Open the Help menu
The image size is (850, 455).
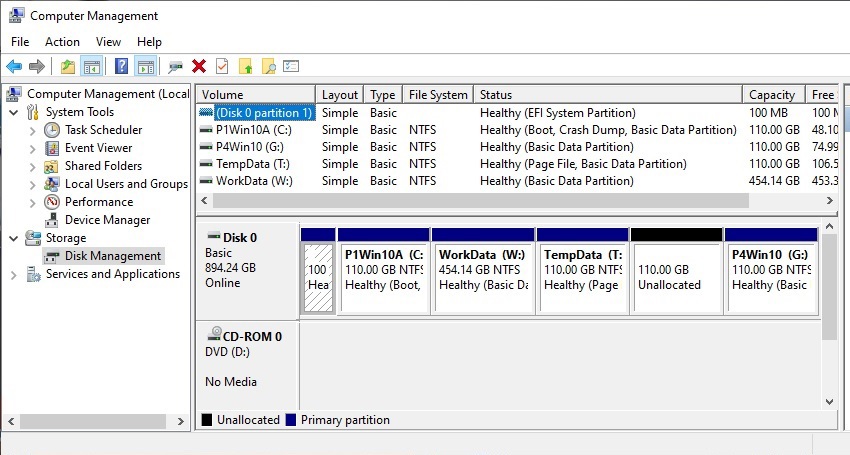click(x=149, y=42)
